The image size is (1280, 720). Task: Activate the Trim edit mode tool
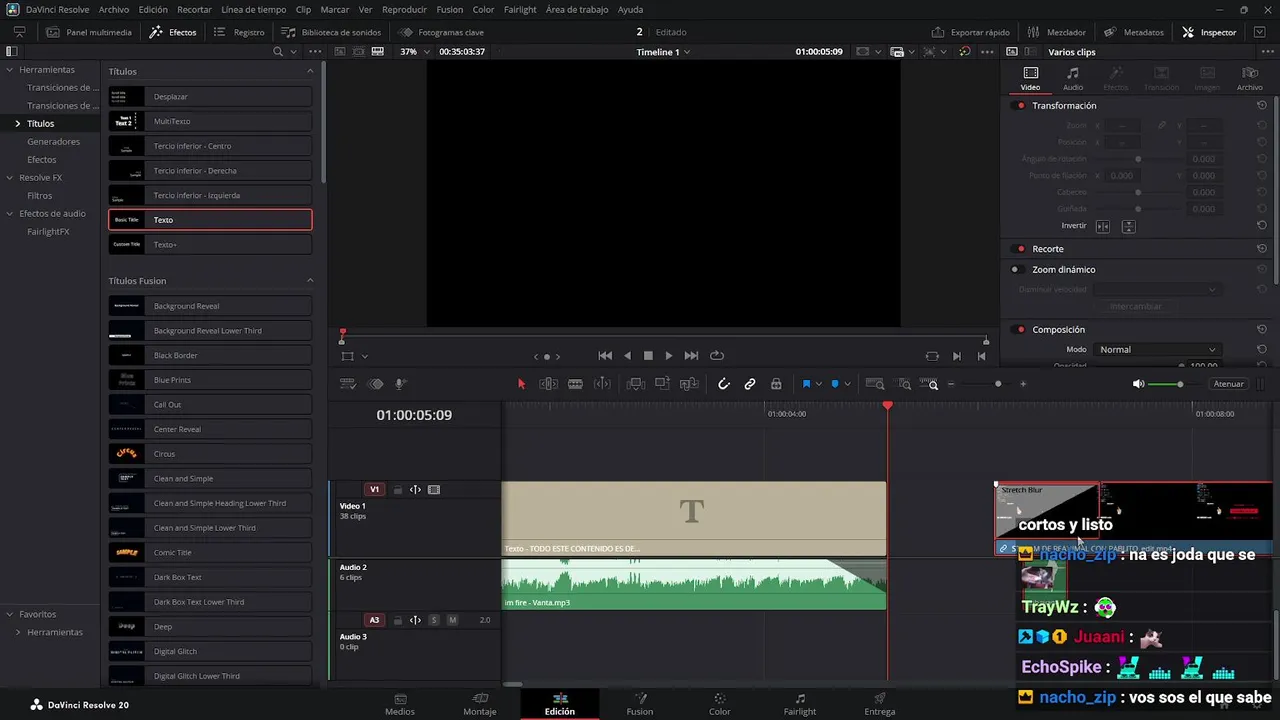click(548, 384)
